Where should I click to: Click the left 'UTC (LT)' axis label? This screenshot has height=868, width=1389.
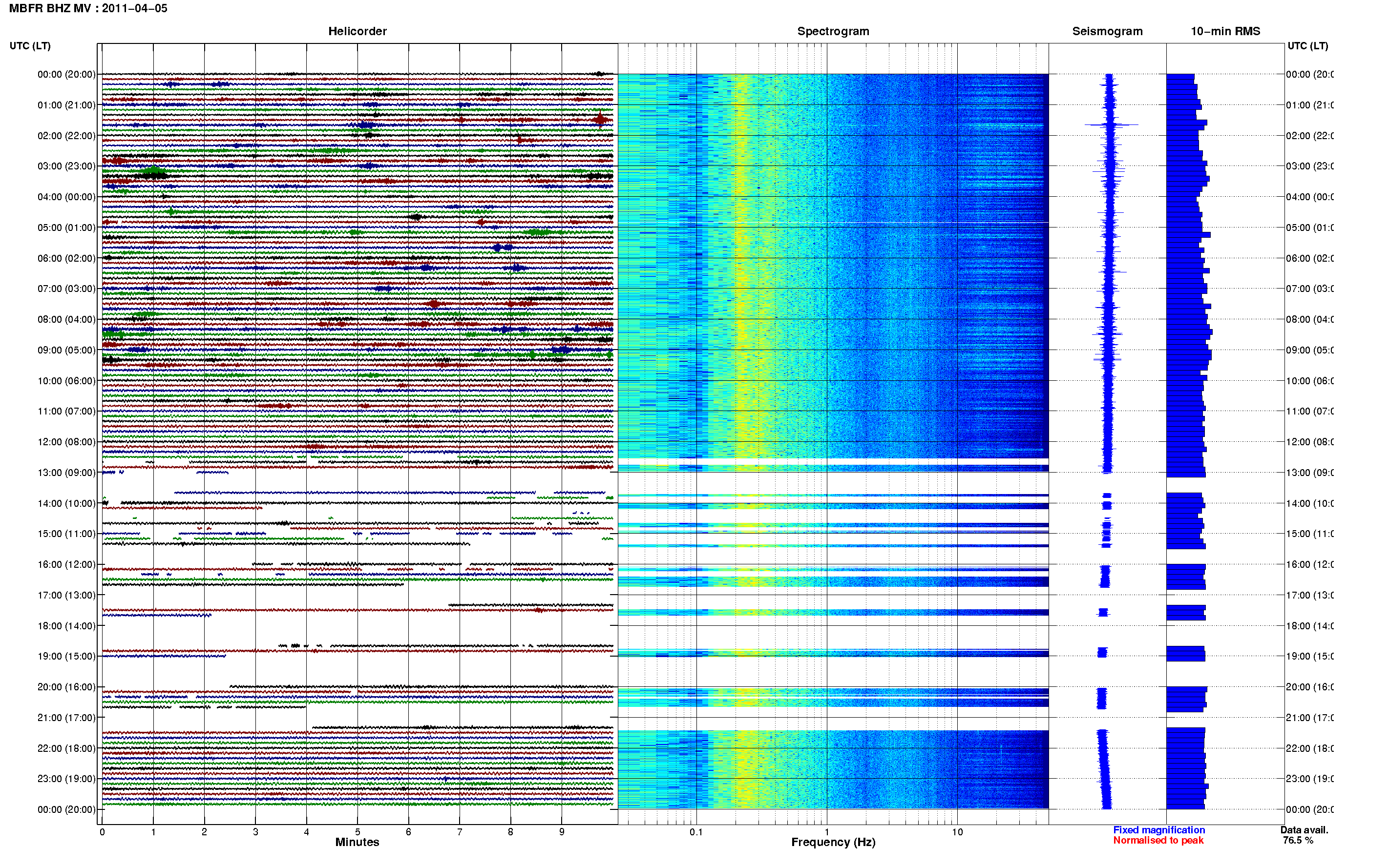(x=30, y=46)
